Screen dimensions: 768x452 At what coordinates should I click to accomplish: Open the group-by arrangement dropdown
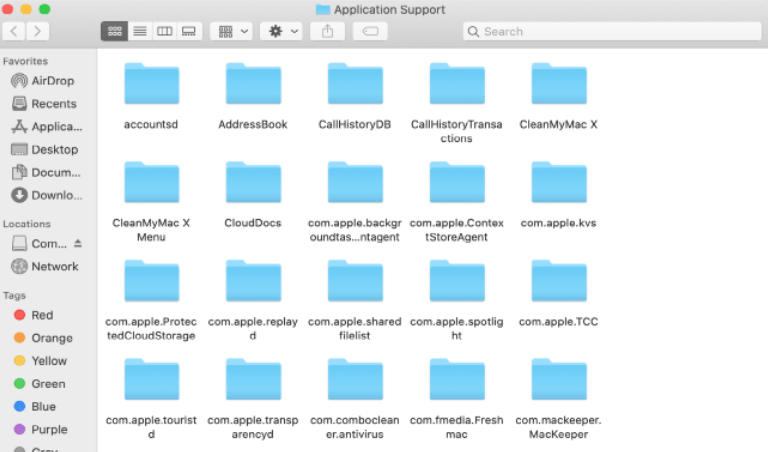point(232,31)
